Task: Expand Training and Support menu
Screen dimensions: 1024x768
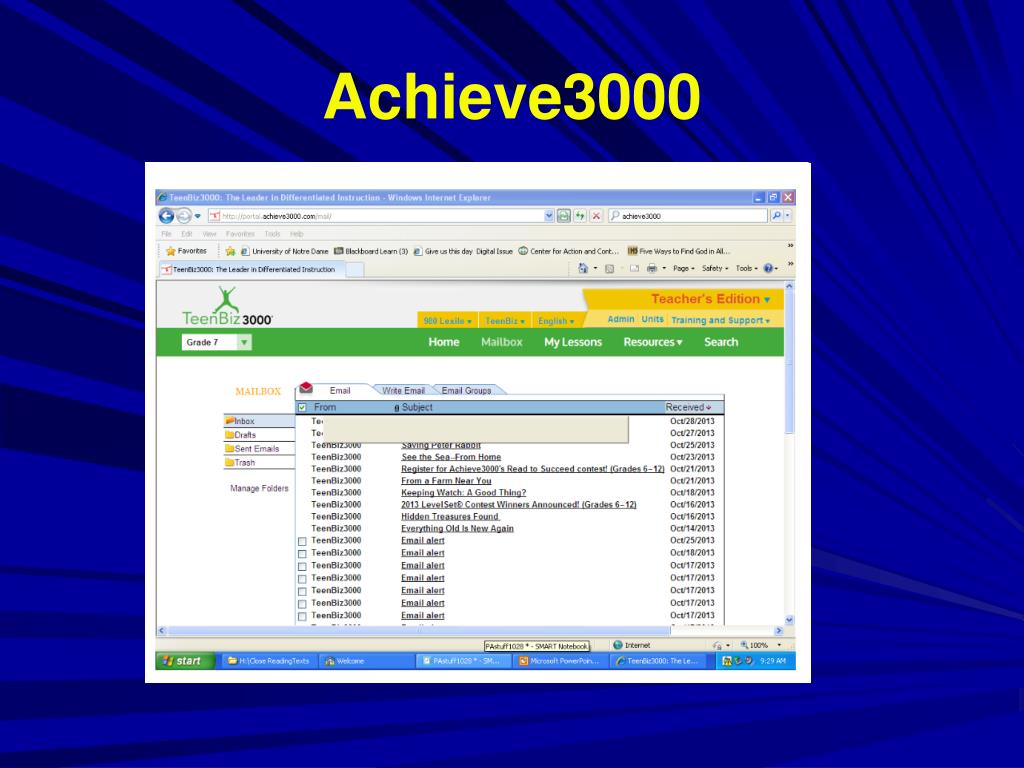Action: 720,320
